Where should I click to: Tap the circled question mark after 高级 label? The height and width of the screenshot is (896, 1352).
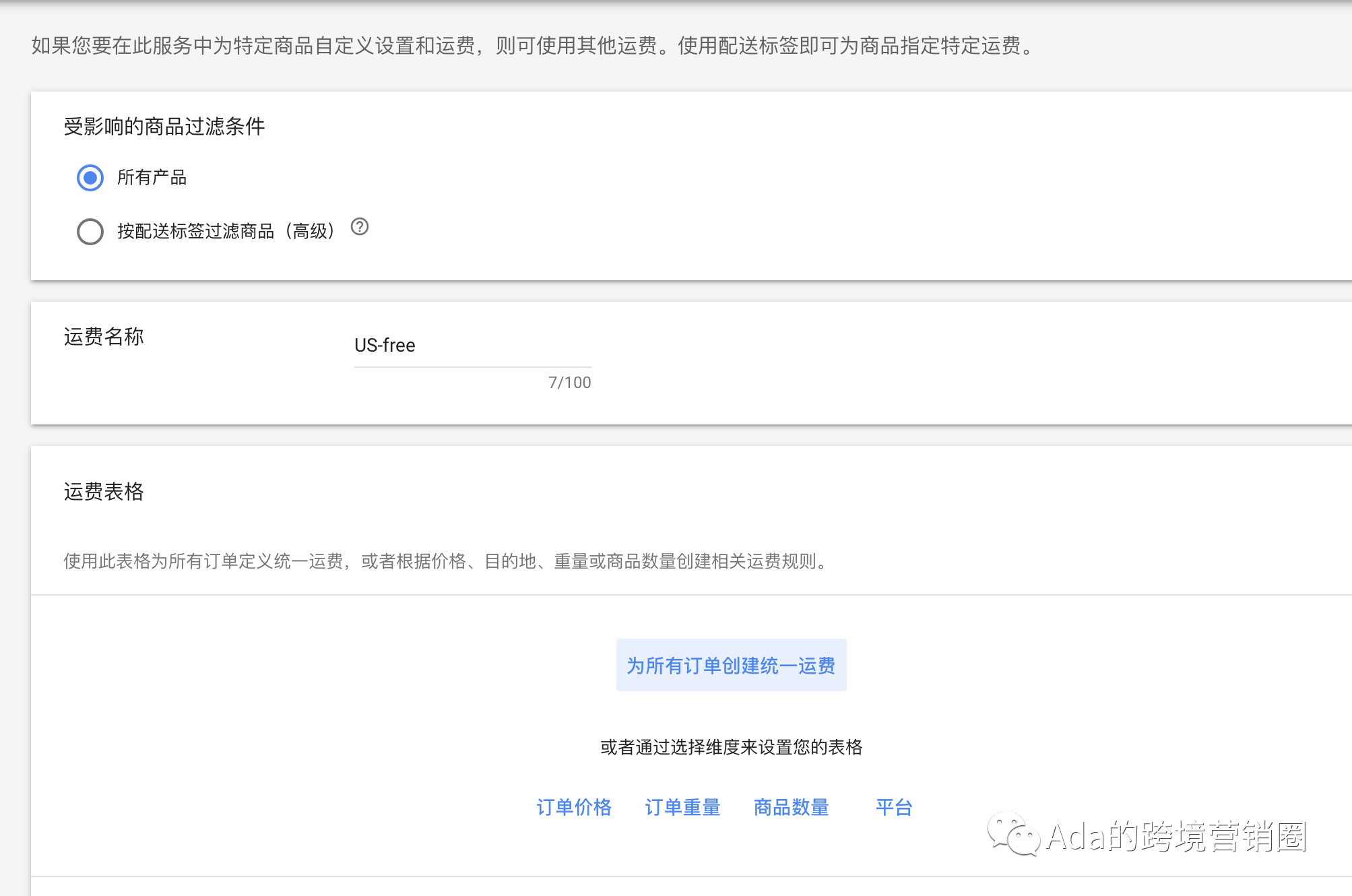(361, 228)
